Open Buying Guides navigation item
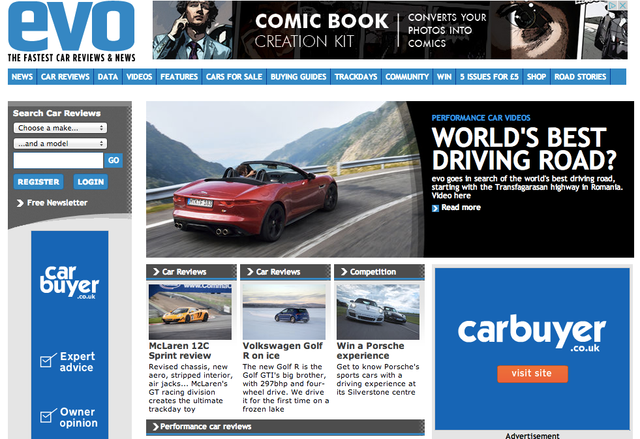The width and height of the screenshot is (640, 439). pos(298,77)
